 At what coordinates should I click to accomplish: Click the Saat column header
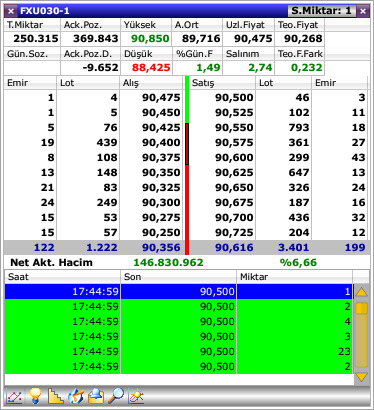pos(62,277)
